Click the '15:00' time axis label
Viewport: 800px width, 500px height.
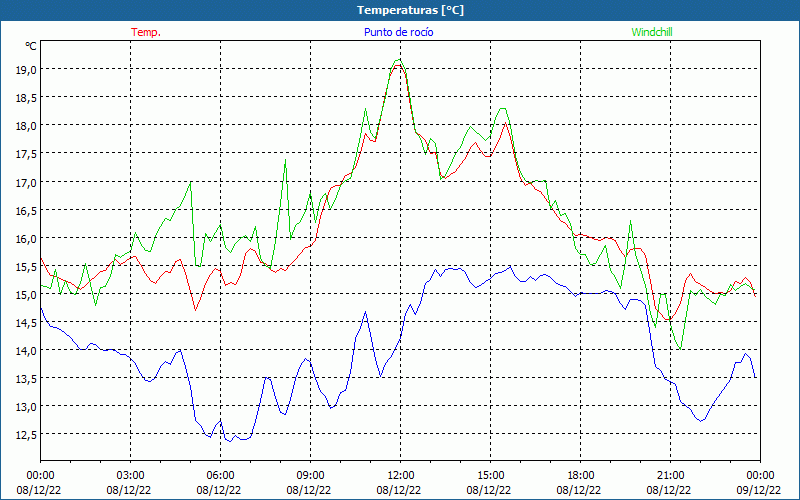coord(490,476)
